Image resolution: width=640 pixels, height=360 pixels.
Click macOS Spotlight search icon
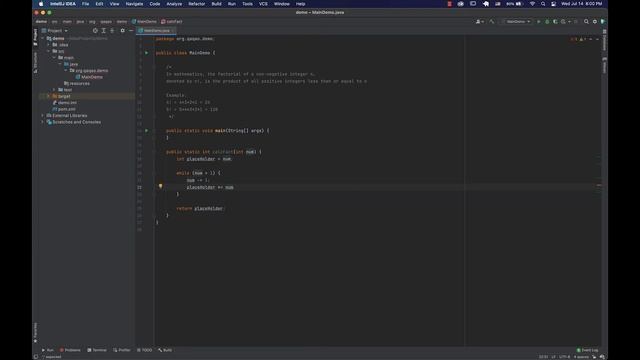click(543, 4)
